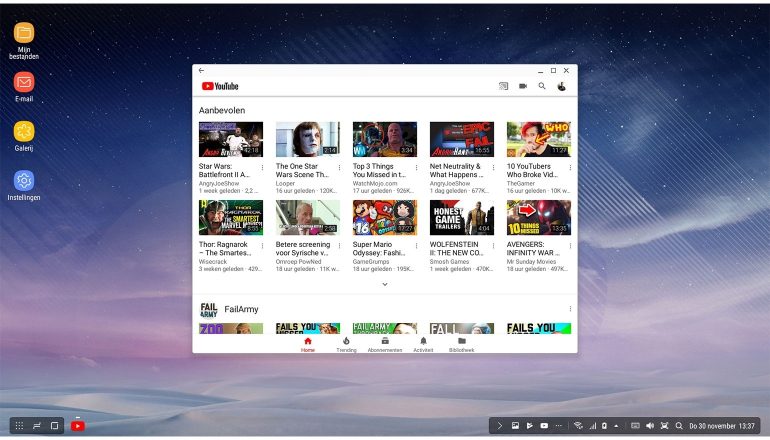
Task: Go back using the window back arrow
Action: [201, 71]
